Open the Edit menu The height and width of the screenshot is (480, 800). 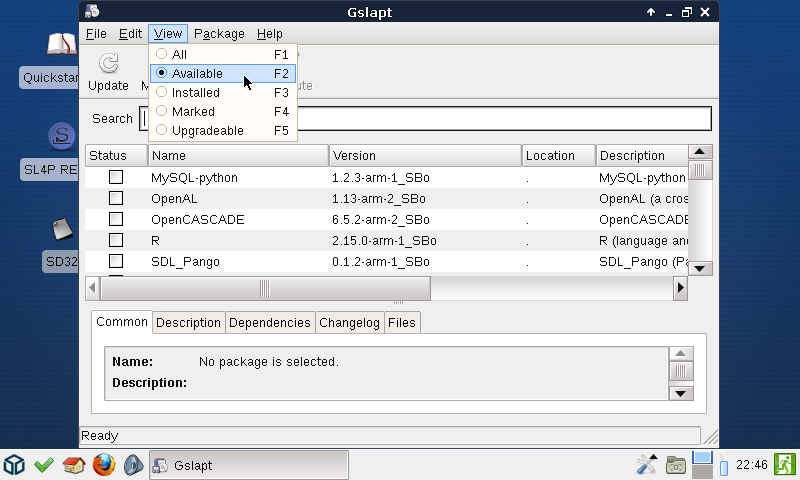click(130, 34)
